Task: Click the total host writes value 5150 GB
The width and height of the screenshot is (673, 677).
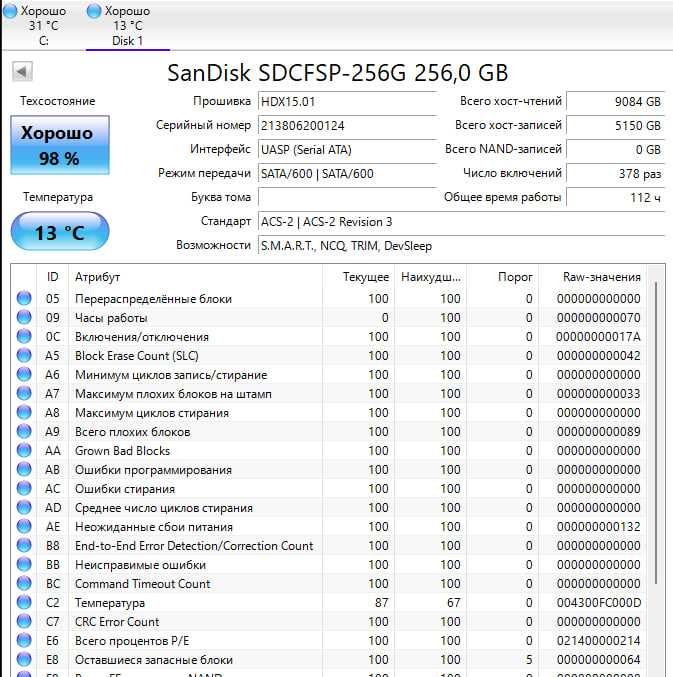Action: 615,126
